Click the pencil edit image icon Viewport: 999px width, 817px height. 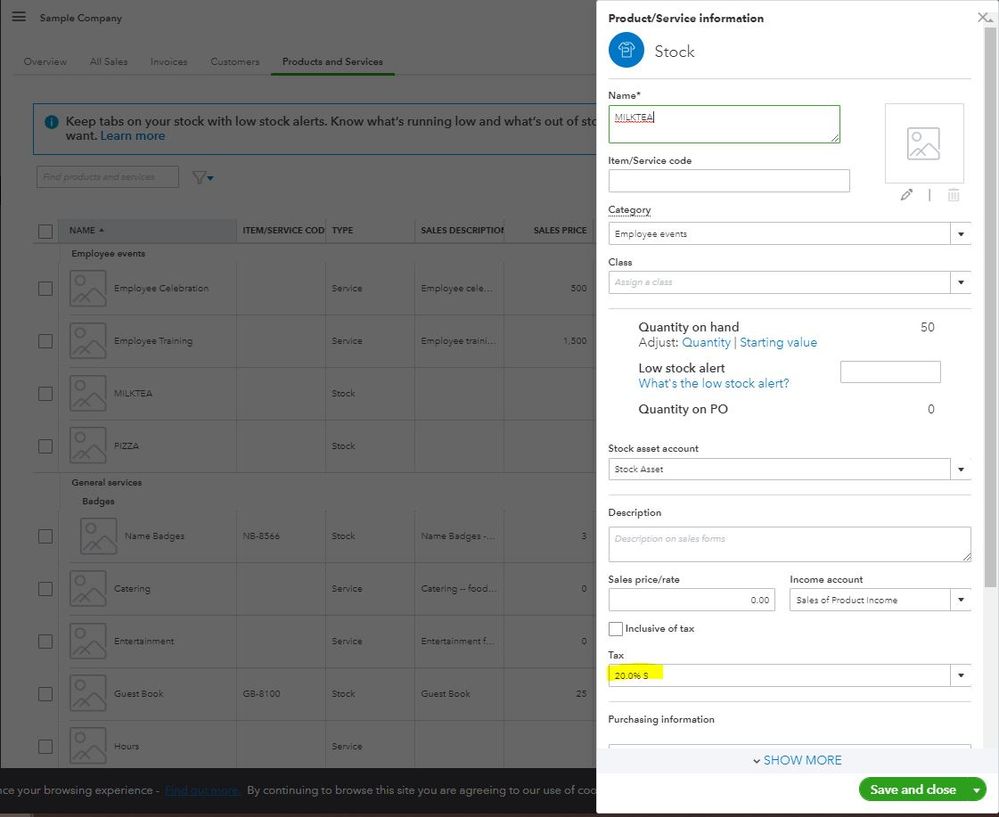click(906, 195)
